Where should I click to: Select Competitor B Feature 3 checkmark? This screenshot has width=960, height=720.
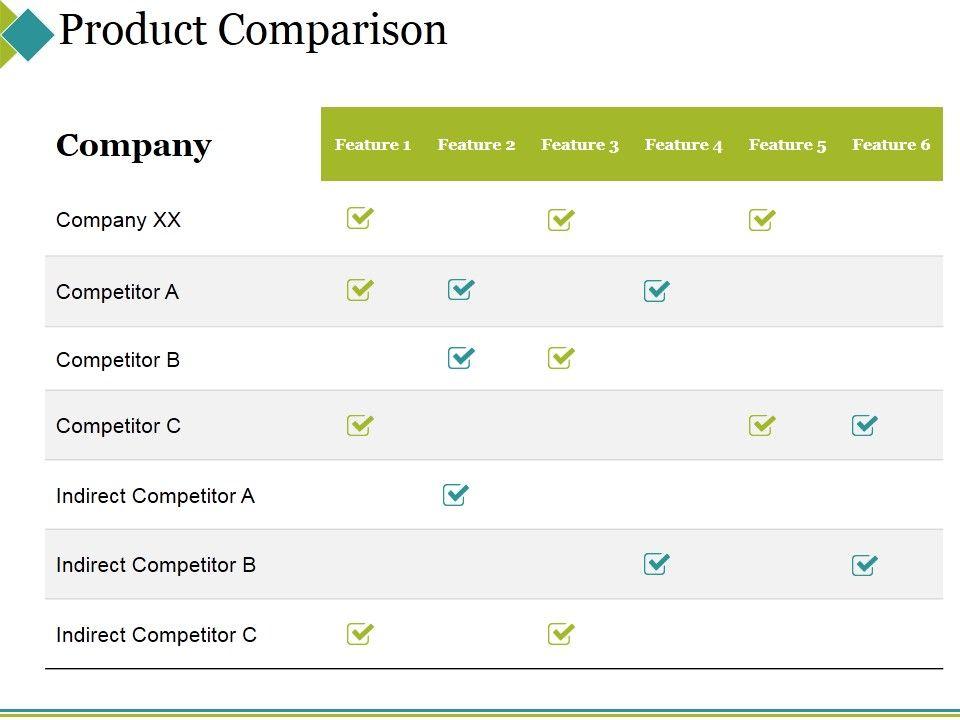coord(561,358)
